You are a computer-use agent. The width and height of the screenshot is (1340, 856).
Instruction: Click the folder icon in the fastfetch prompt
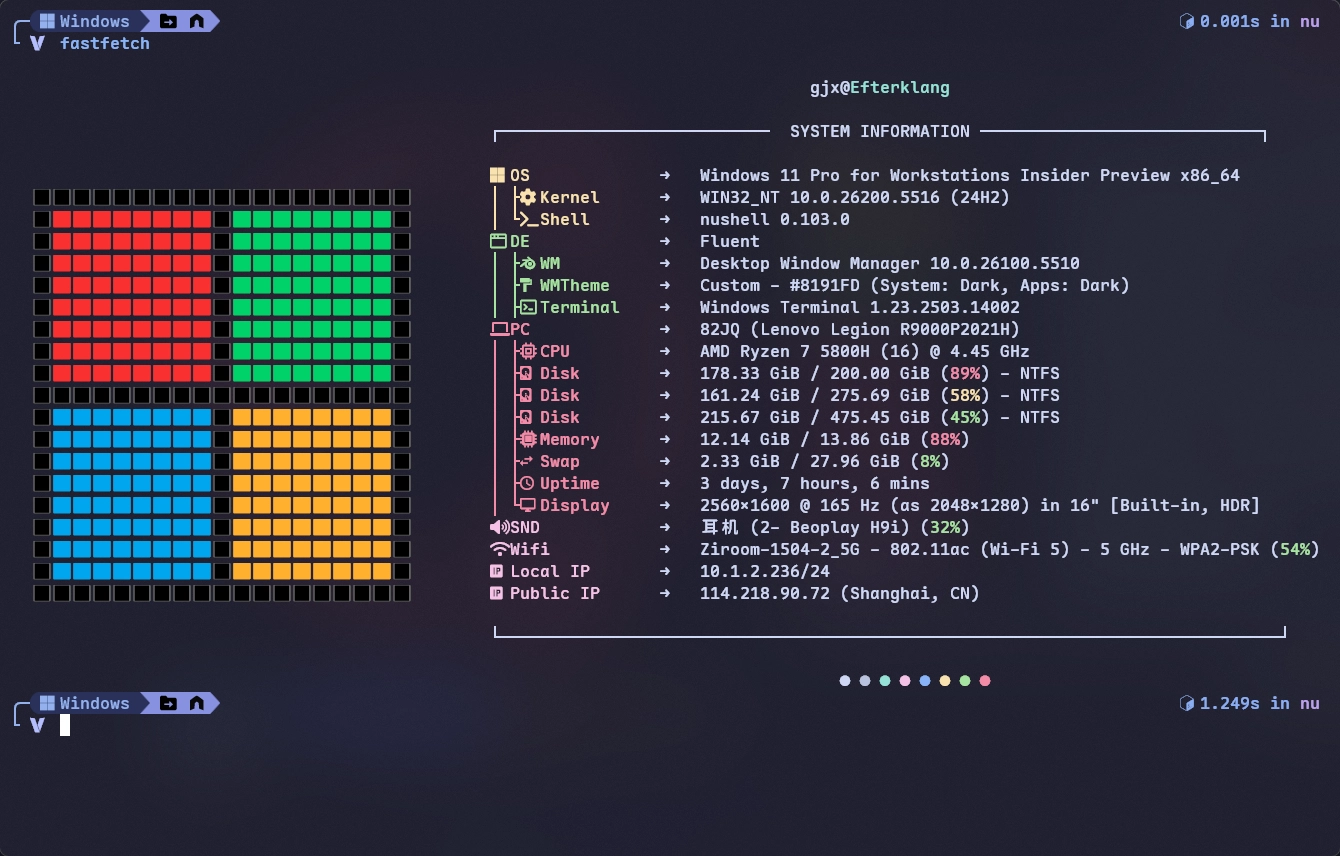[168, 21]
